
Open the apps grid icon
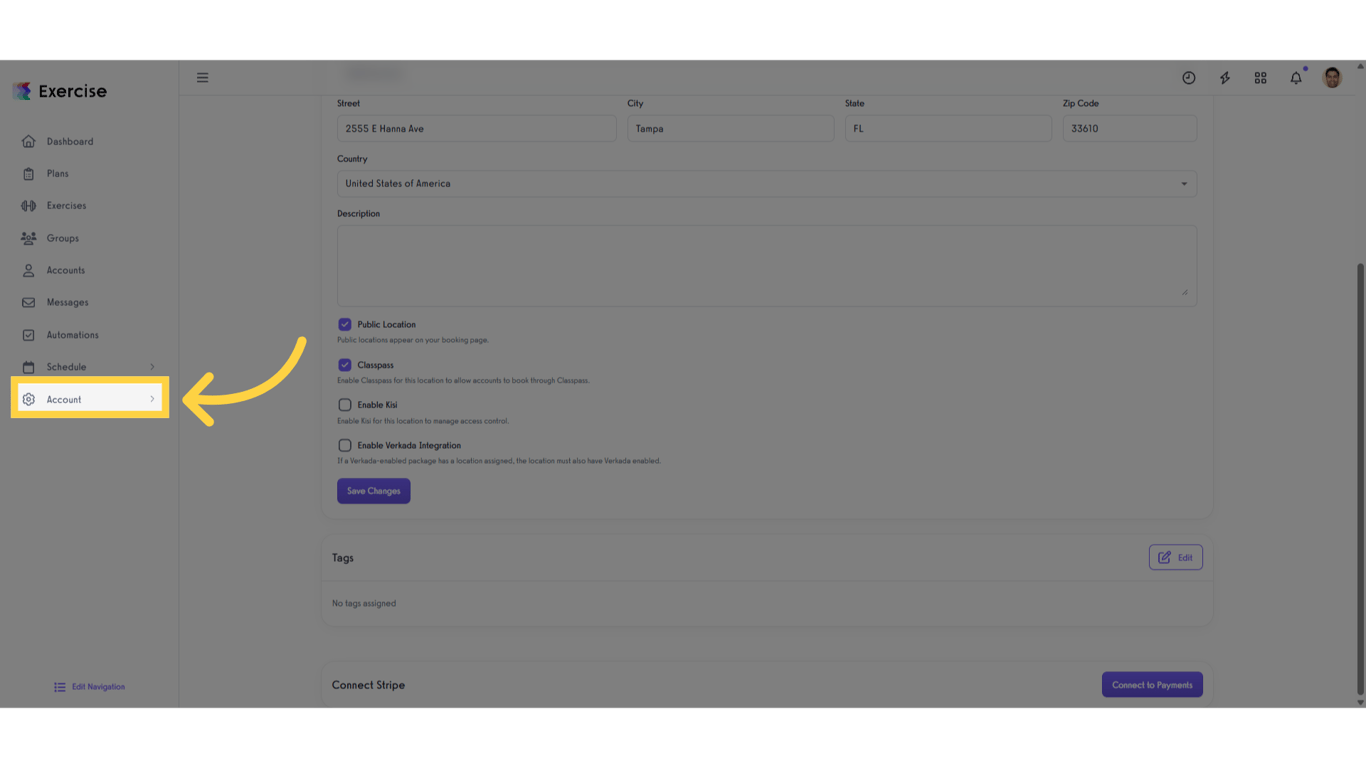click(1260, 78)
